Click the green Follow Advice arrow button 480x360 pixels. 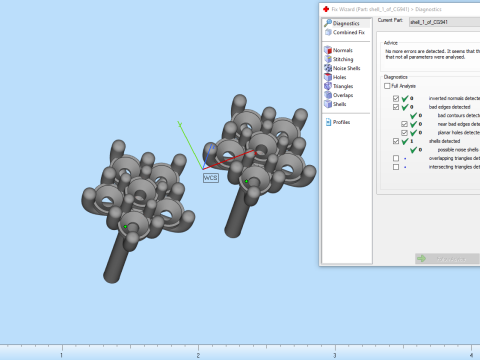[447, 259]
